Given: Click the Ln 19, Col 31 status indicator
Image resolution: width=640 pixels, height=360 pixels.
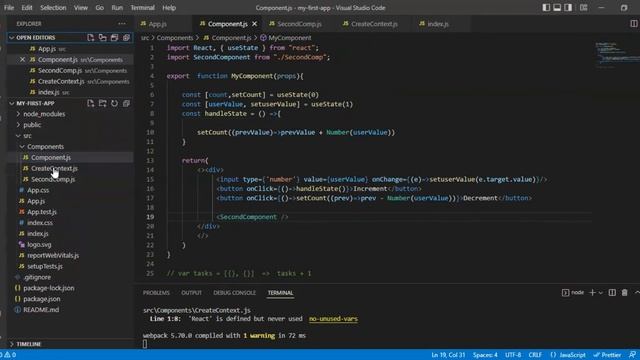Looking at the screenshot, I should tap(448, 355).
